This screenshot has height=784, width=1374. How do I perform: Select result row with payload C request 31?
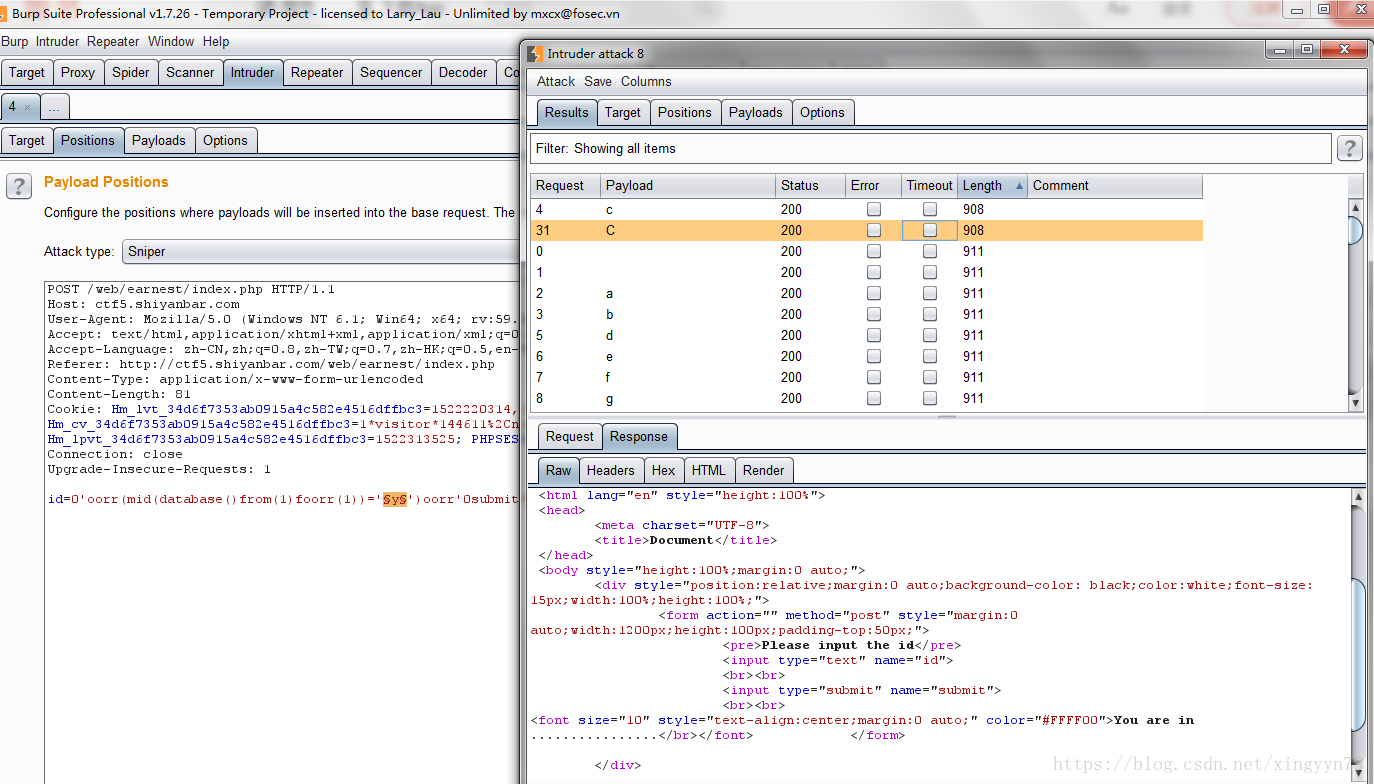866,230
